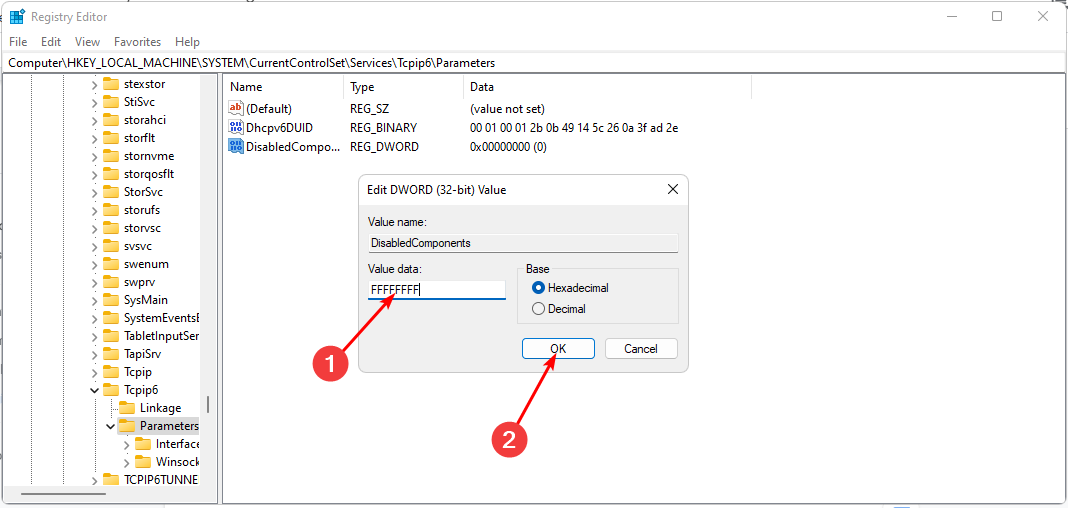Viewport: 1068px width, 508px height.
Task: Click the Dhcpv6DUID binary value icon
Action: [x=236, y=128]
